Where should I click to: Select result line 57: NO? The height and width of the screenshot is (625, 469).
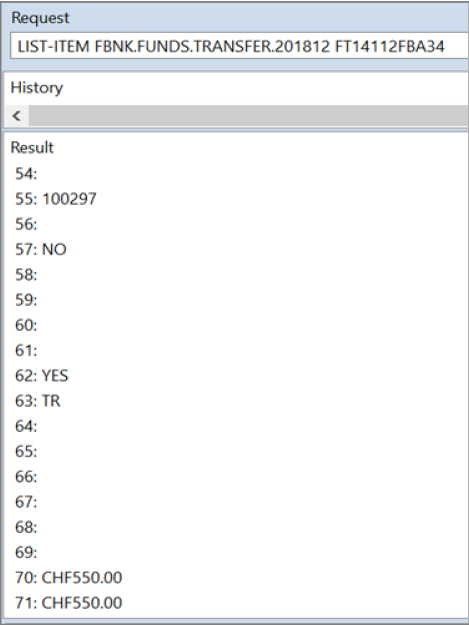41,249
